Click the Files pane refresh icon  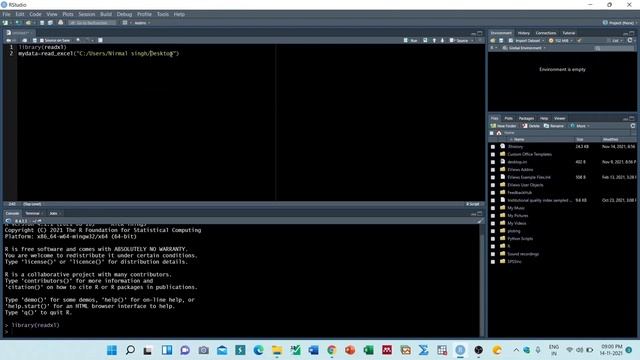(633, 126)
